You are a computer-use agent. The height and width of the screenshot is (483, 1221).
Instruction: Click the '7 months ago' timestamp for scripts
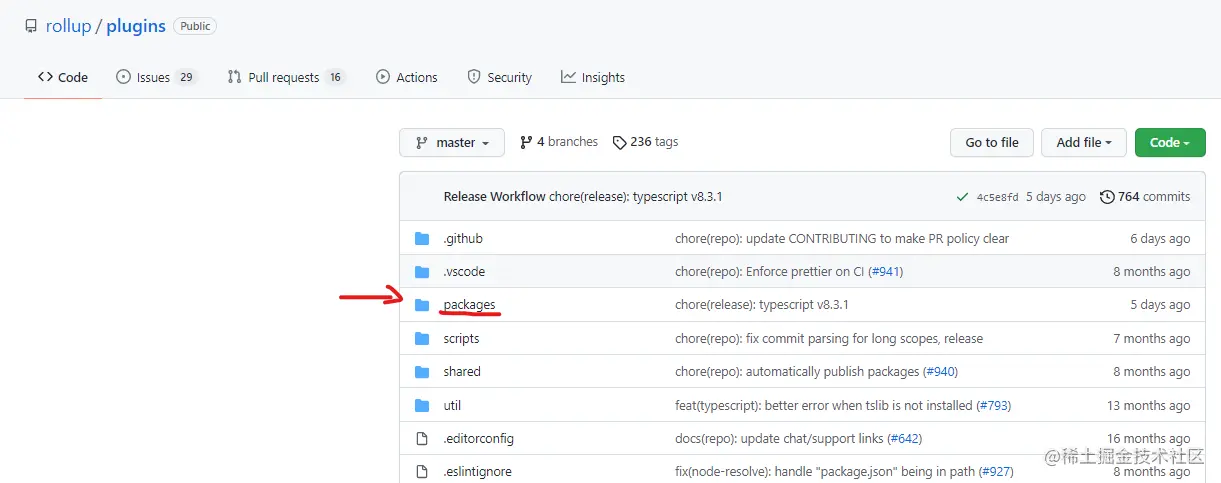tap(1152, 339)
